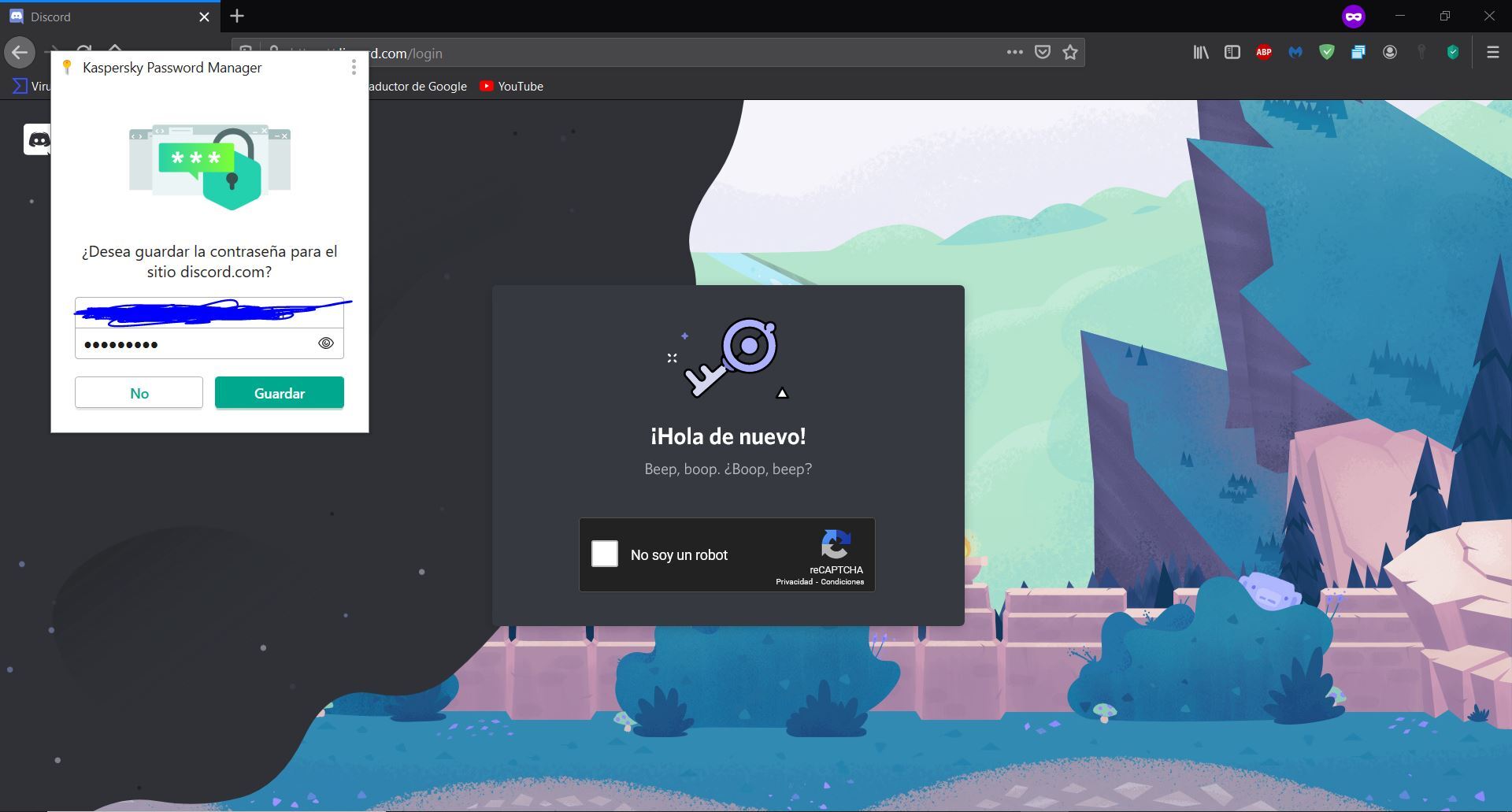
Task: Save page to Pocket
Action: 1043,52
